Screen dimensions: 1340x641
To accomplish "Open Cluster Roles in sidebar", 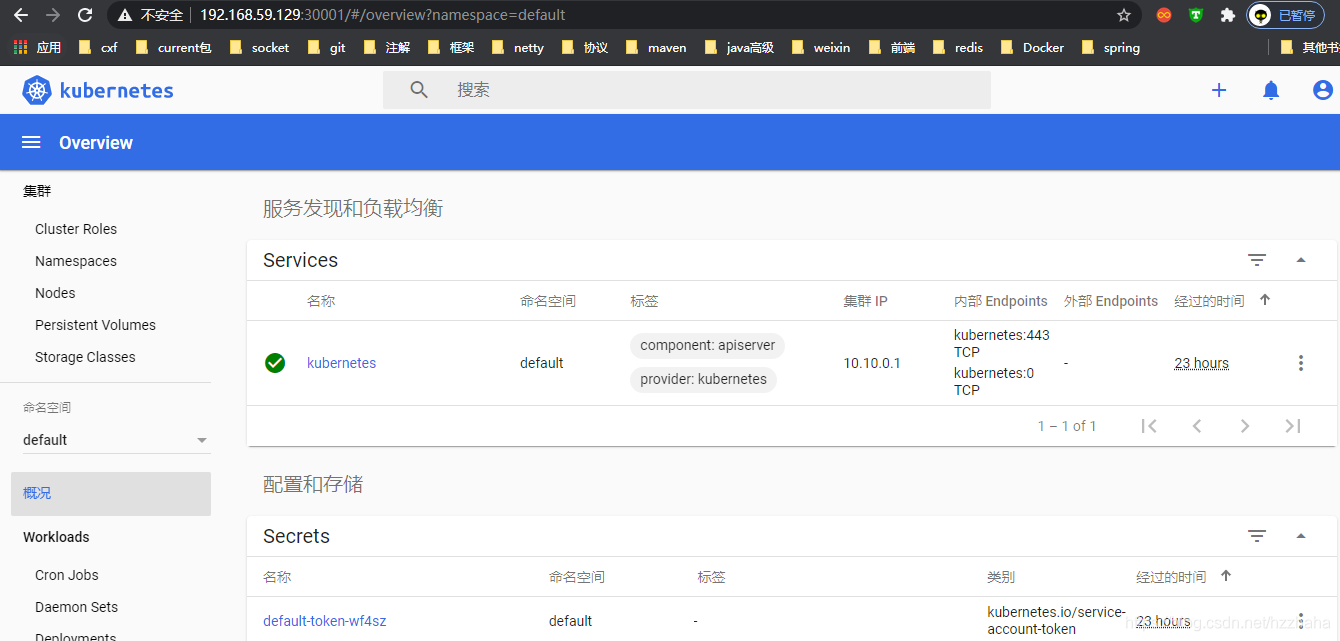I will (76, 229).
